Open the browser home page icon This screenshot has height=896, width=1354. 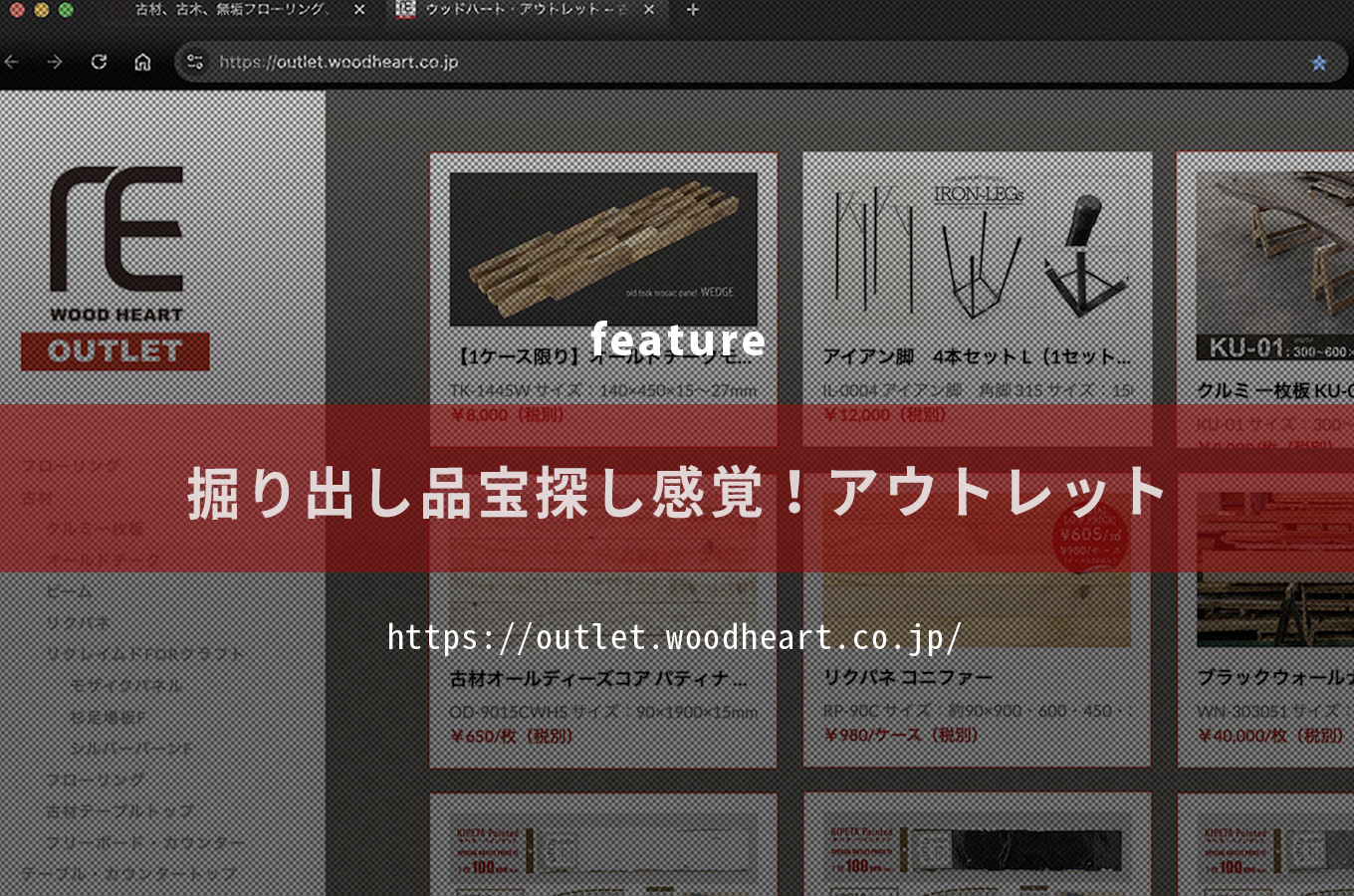[142, 62]
